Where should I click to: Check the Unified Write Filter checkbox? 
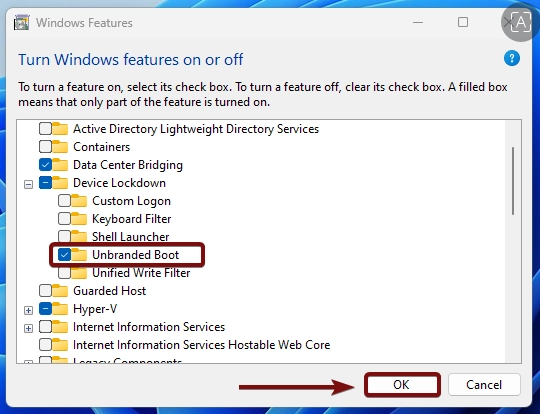coord(64,273)
